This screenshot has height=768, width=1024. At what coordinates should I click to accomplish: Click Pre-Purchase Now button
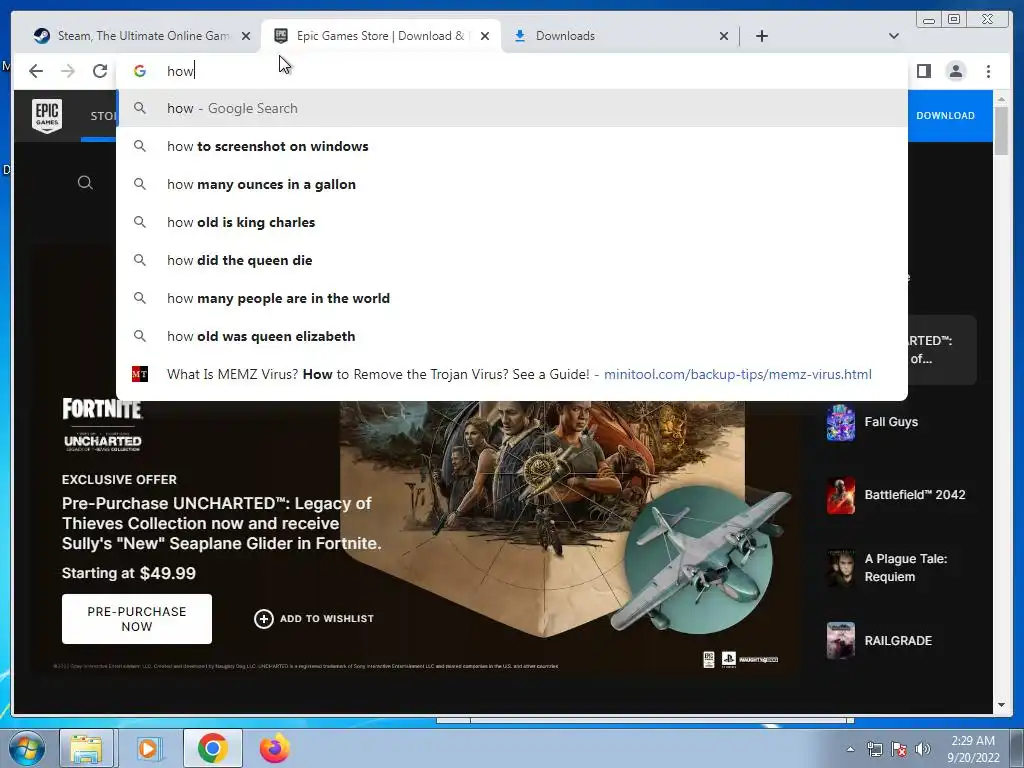[x=136, y=618]
